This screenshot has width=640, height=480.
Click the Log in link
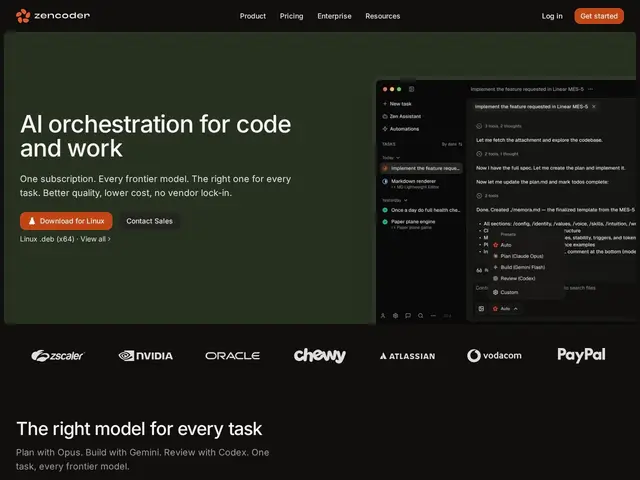coord(552,16)
